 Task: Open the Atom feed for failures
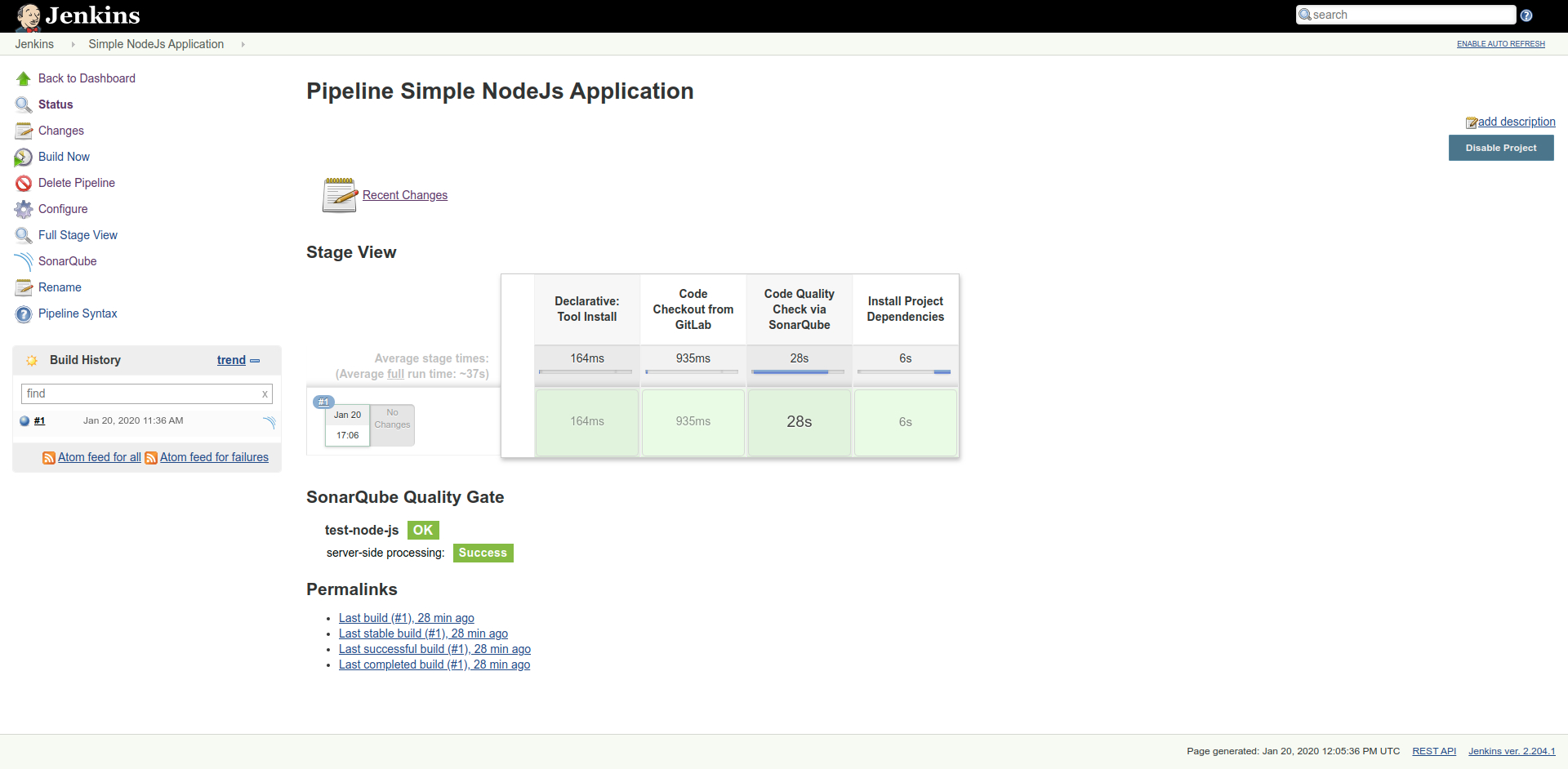[214, 458]
